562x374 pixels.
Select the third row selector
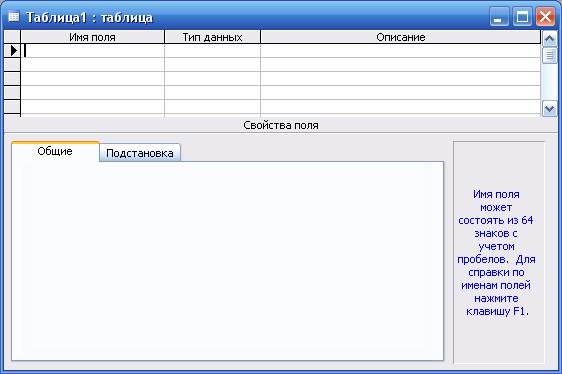tap(13, 79)
